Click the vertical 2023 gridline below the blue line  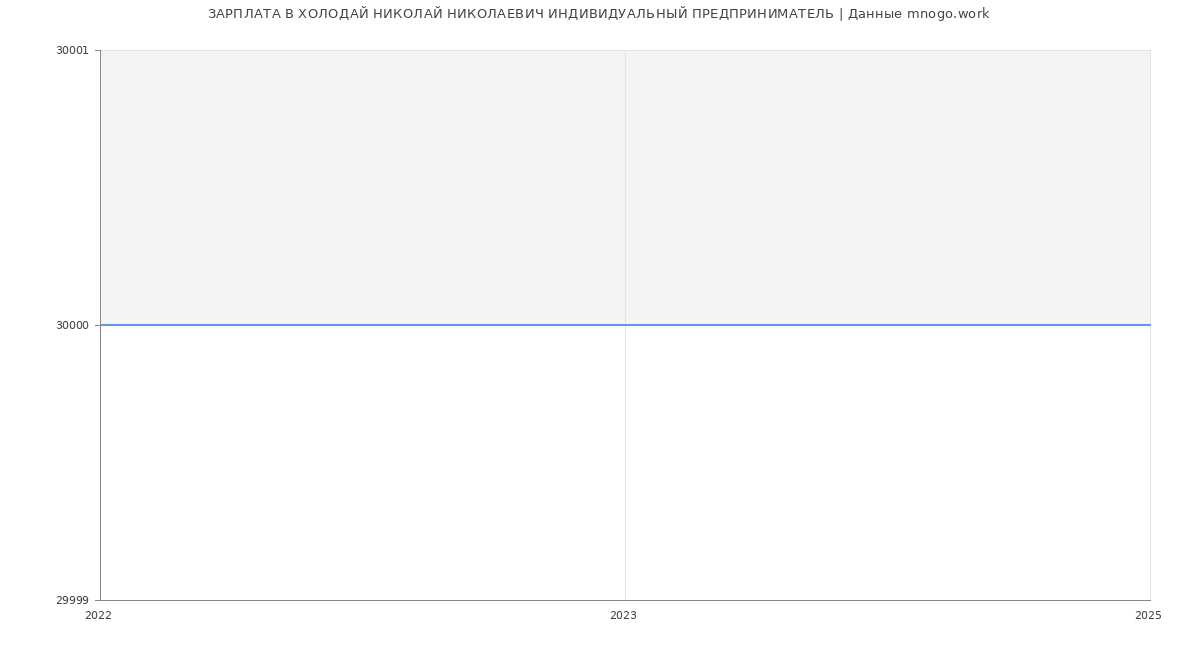point(625,462)
